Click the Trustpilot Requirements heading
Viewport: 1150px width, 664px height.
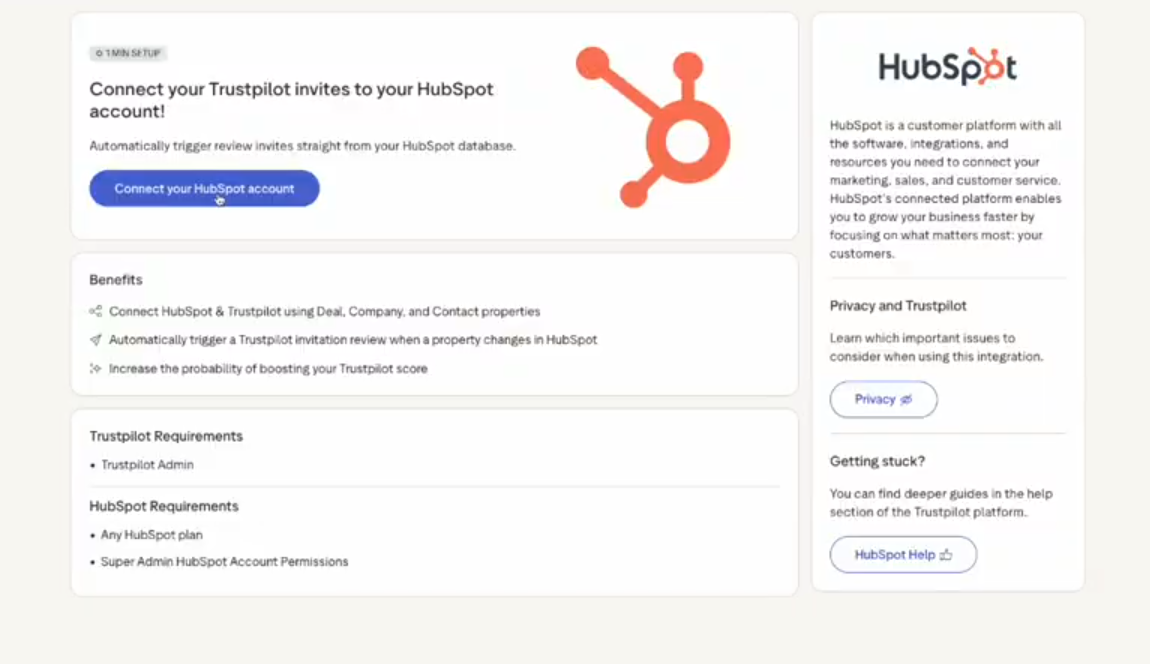pyautogui.click(x=165, y=436)
